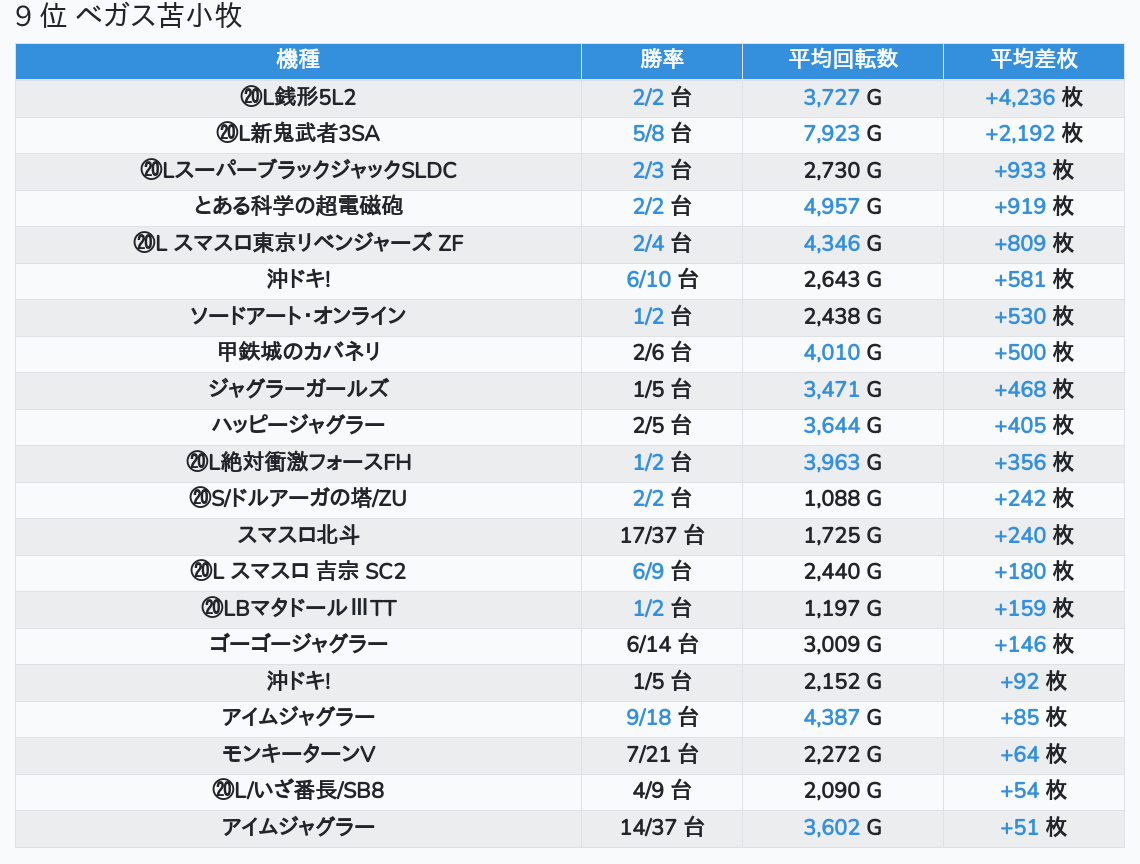Select the 17/37 台 win rate cell
The image size is (1140, 864).
tap(661, 535)
